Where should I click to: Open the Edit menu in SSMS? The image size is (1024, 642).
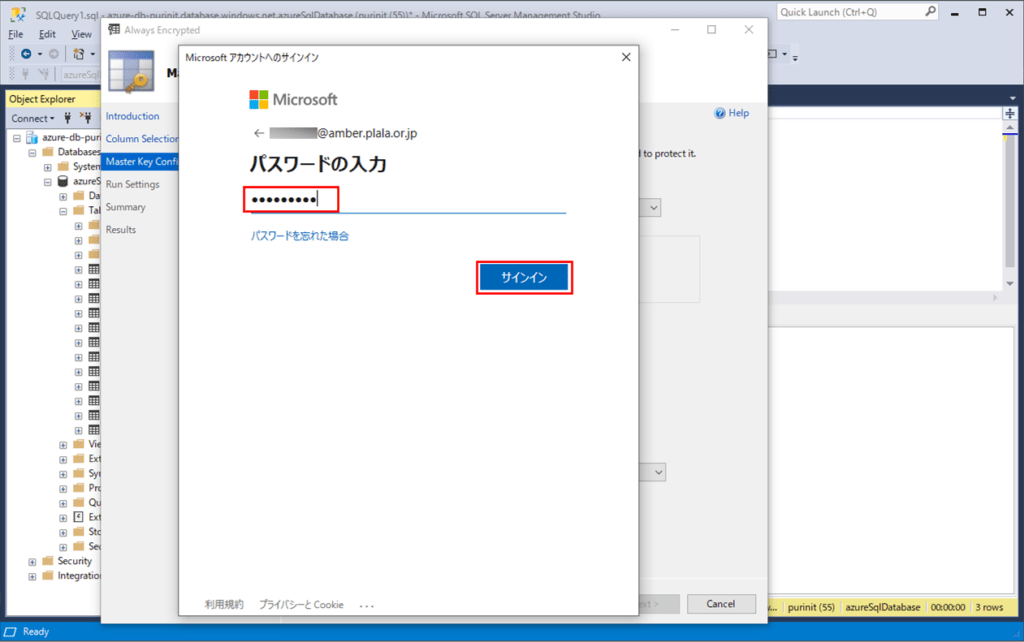(47, 34)
